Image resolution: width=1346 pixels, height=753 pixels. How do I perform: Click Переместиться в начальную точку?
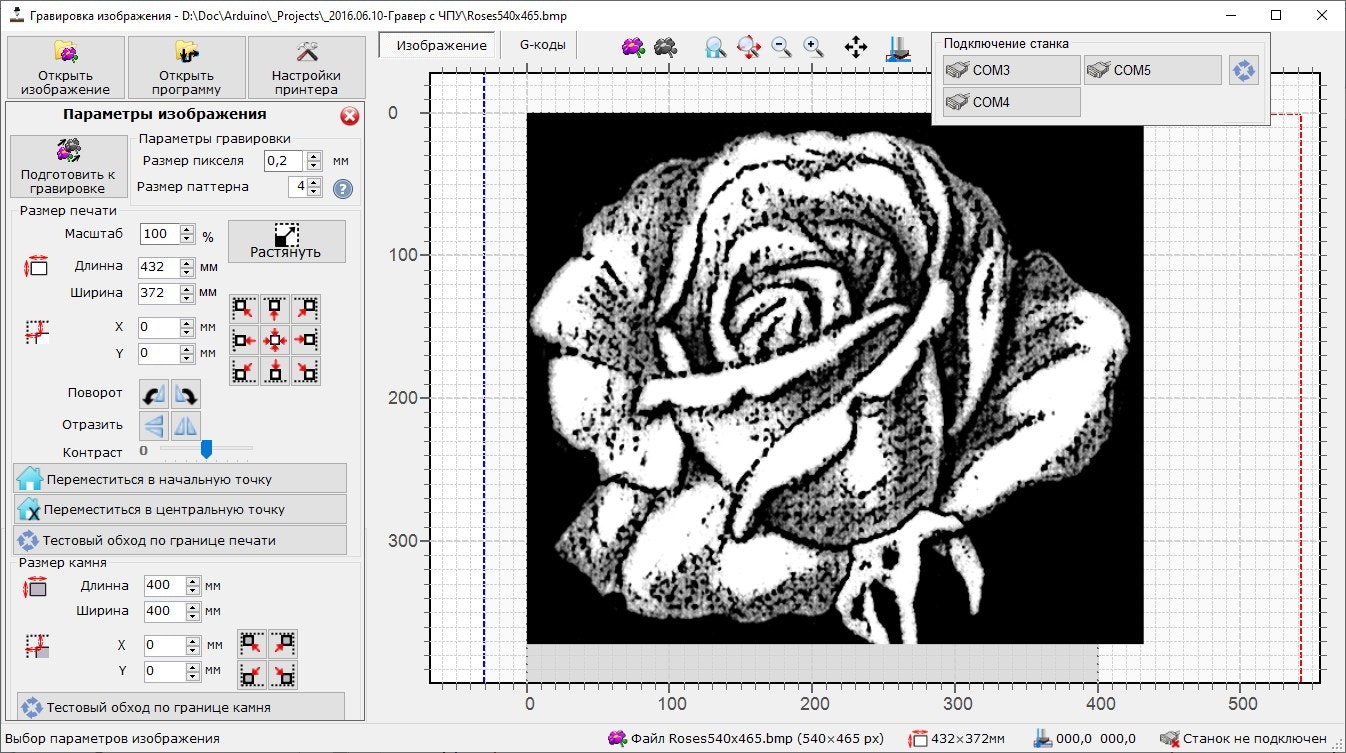click(180, 478)
